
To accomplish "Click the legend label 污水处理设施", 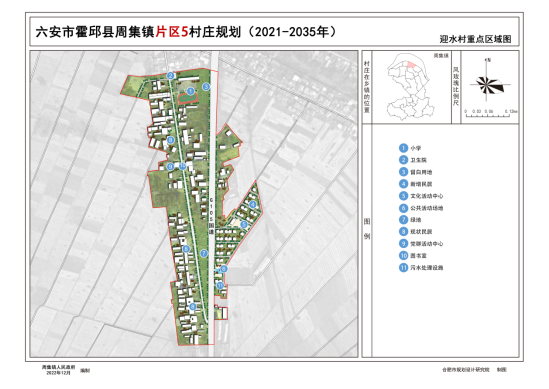I will 426,268.
